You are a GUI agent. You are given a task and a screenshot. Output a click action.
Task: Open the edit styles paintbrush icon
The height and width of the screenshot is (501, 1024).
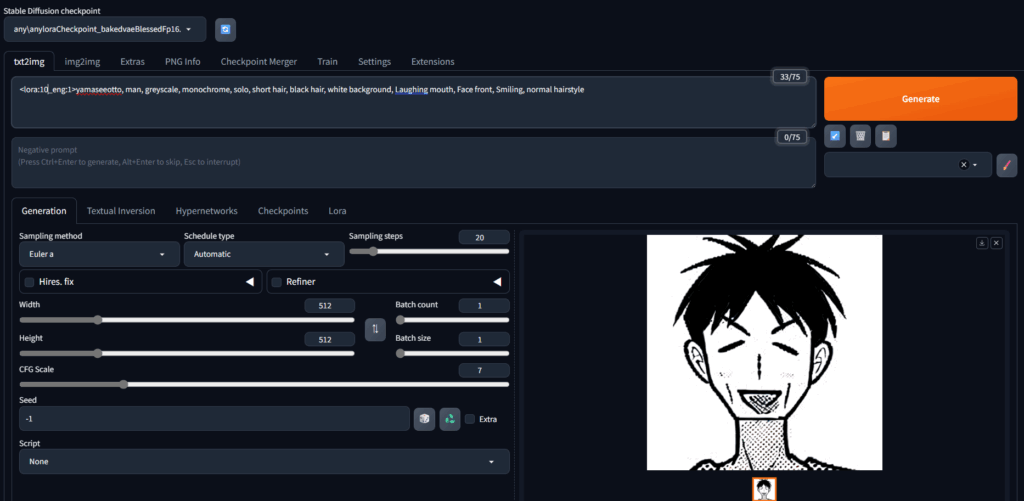point(1007,165)
